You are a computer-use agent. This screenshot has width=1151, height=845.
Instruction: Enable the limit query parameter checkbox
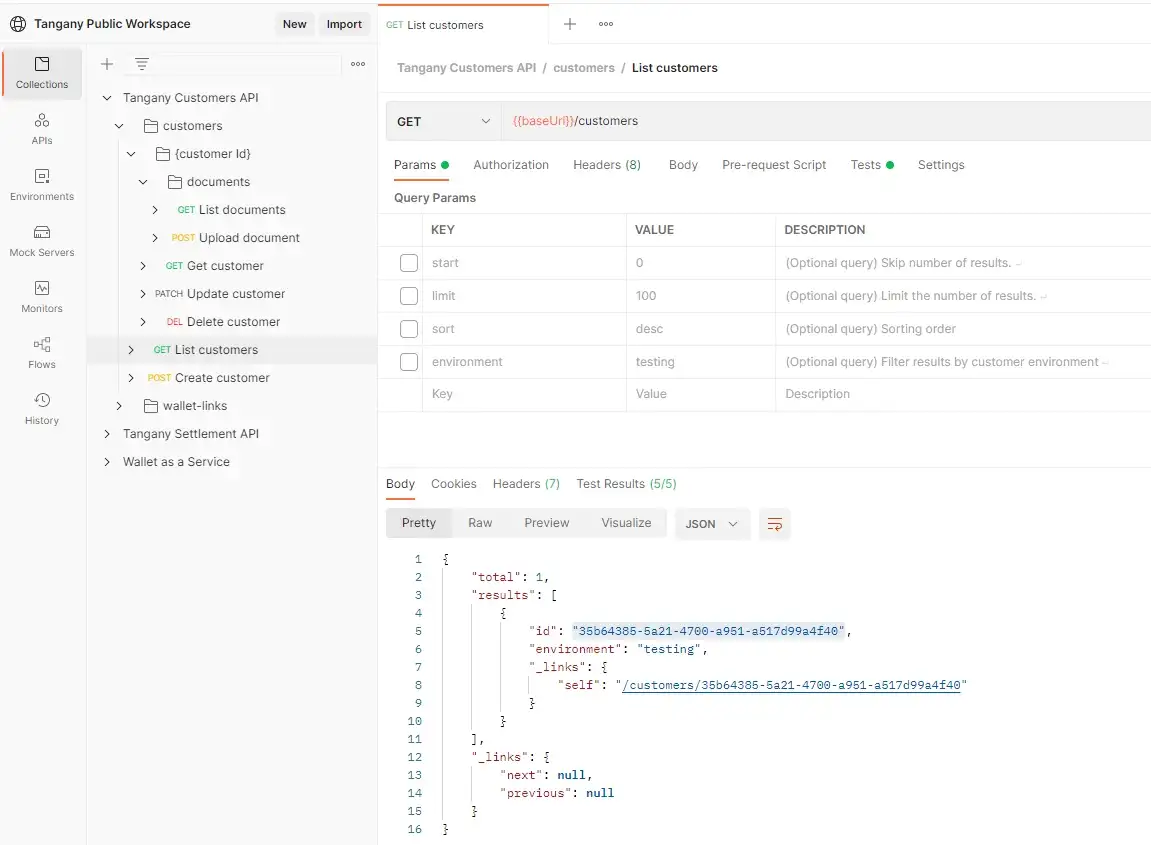409,296
